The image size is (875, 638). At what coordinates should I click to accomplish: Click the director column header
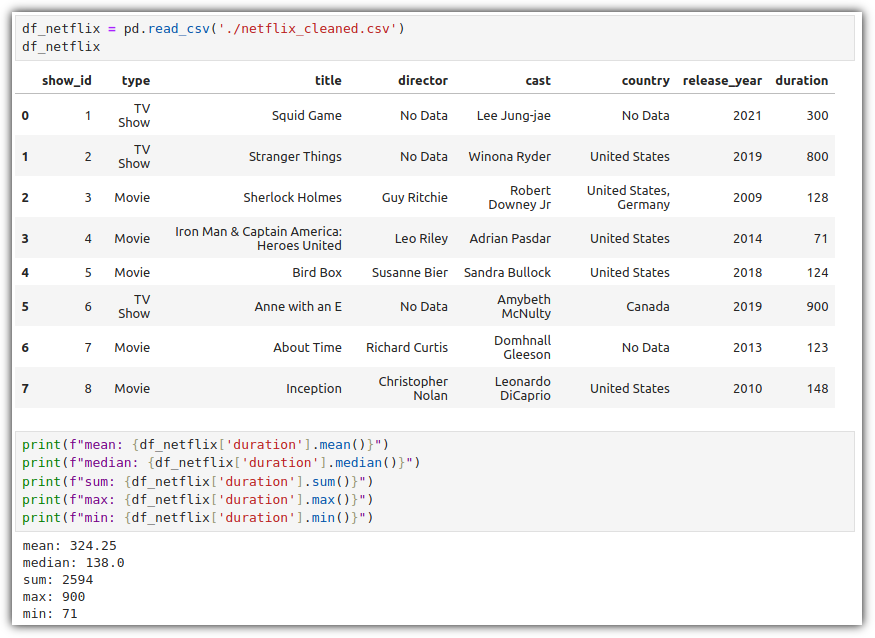(422, 80)
